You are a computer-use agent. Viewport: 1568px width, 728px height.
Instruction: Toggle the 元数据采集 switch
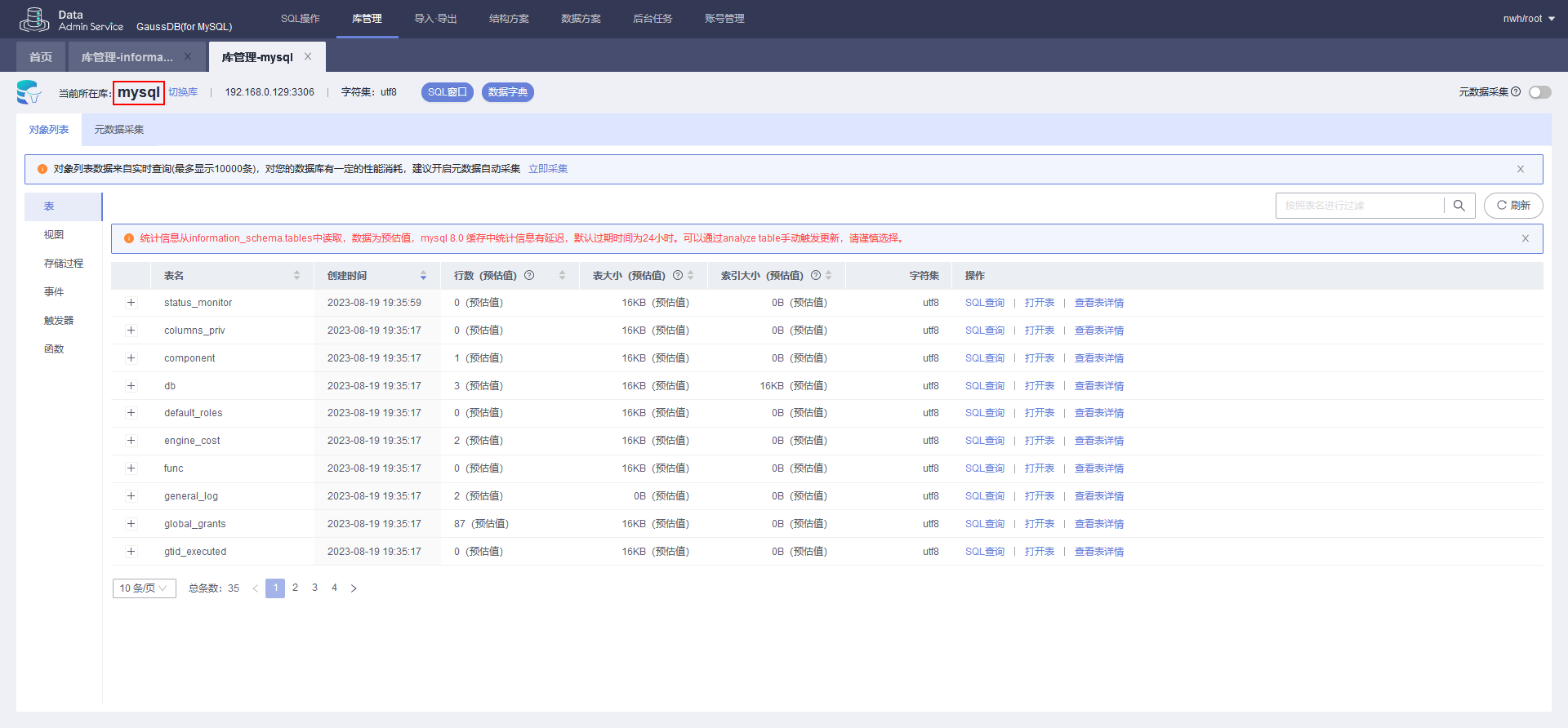pos(1540,92)
